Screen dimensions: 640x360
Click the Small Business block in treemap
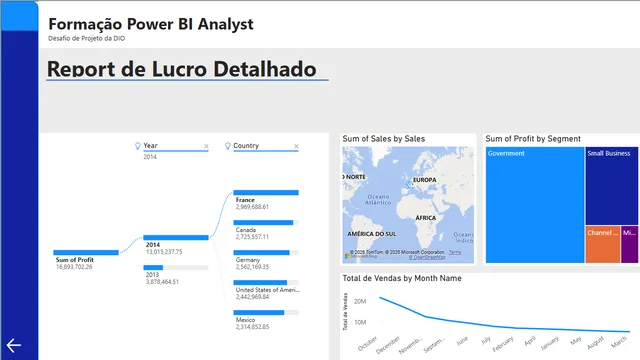click(x=612, y=186)
